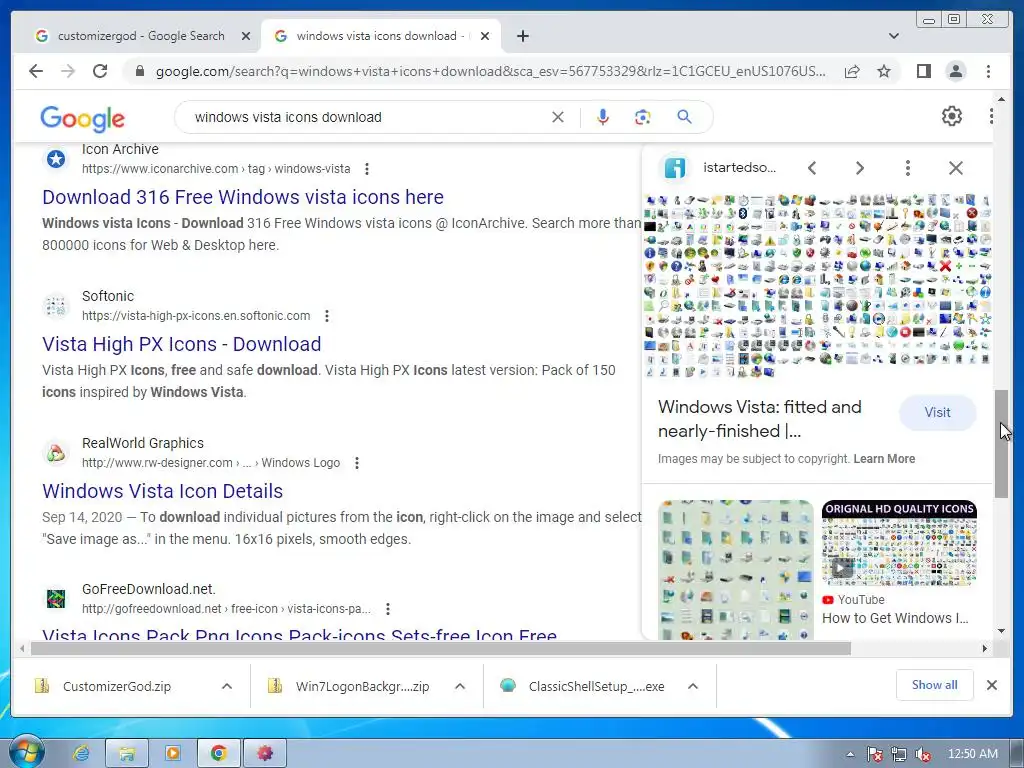
Task: Open Windows Vista fitted and nearly-finished title
Action: tap(760, 419)
